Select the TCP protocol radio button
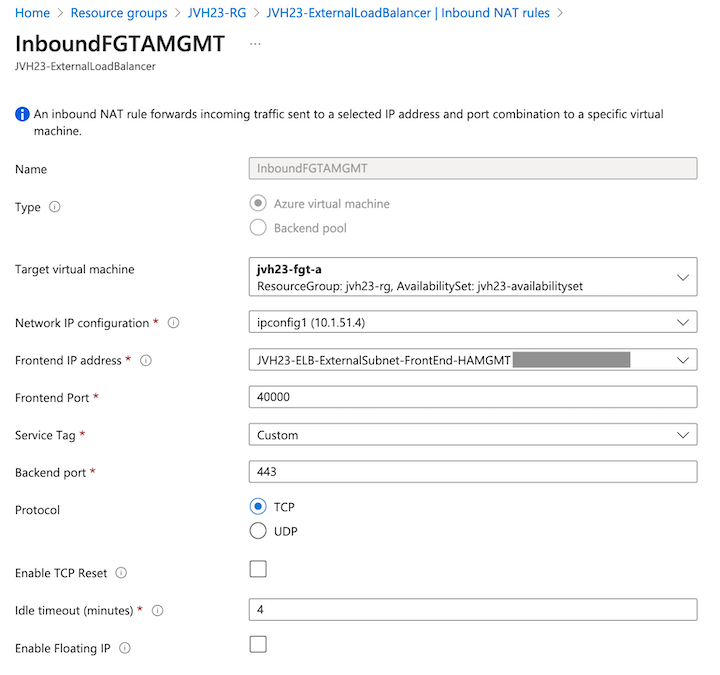The width and height of the screenshot is (720, 675). pyautogui.click(x=258, y=507)
